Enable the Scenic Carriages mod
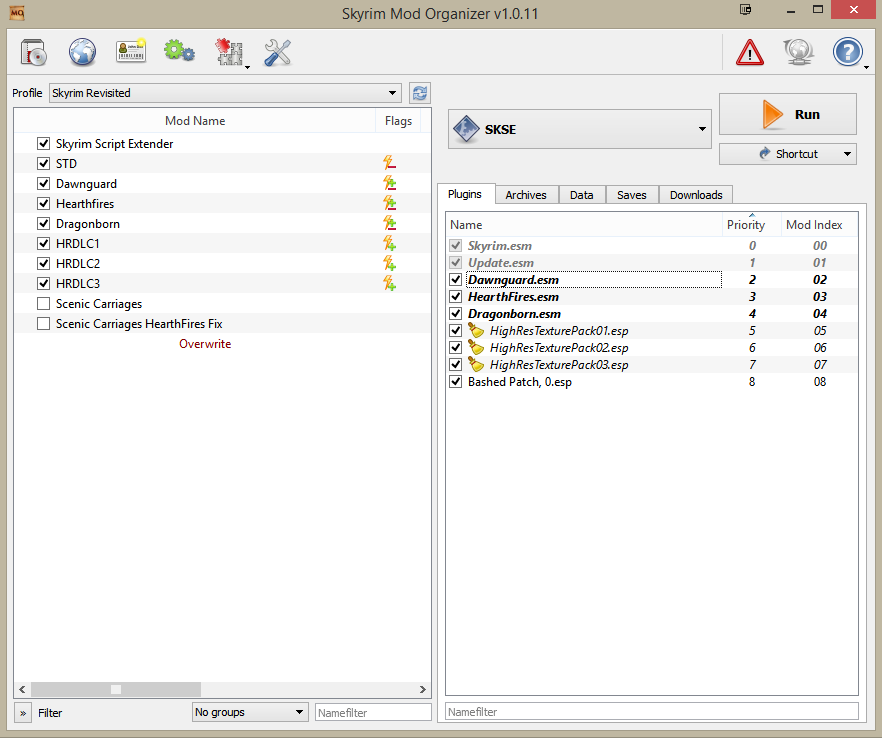 pyautogui.click(x=43, y=303)
